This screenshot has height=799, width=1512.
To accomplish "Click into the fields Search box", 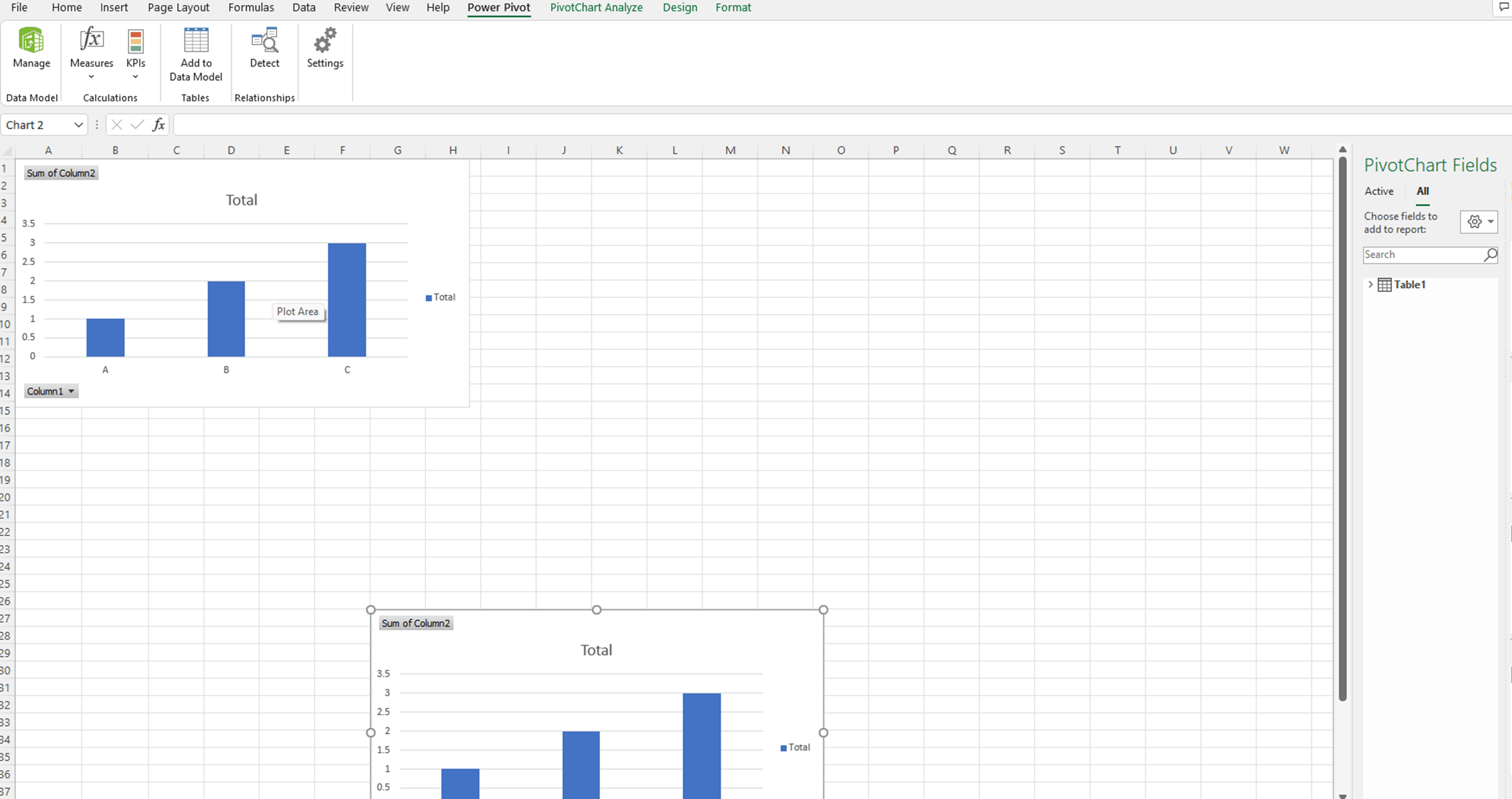I will click(1421, 255).
